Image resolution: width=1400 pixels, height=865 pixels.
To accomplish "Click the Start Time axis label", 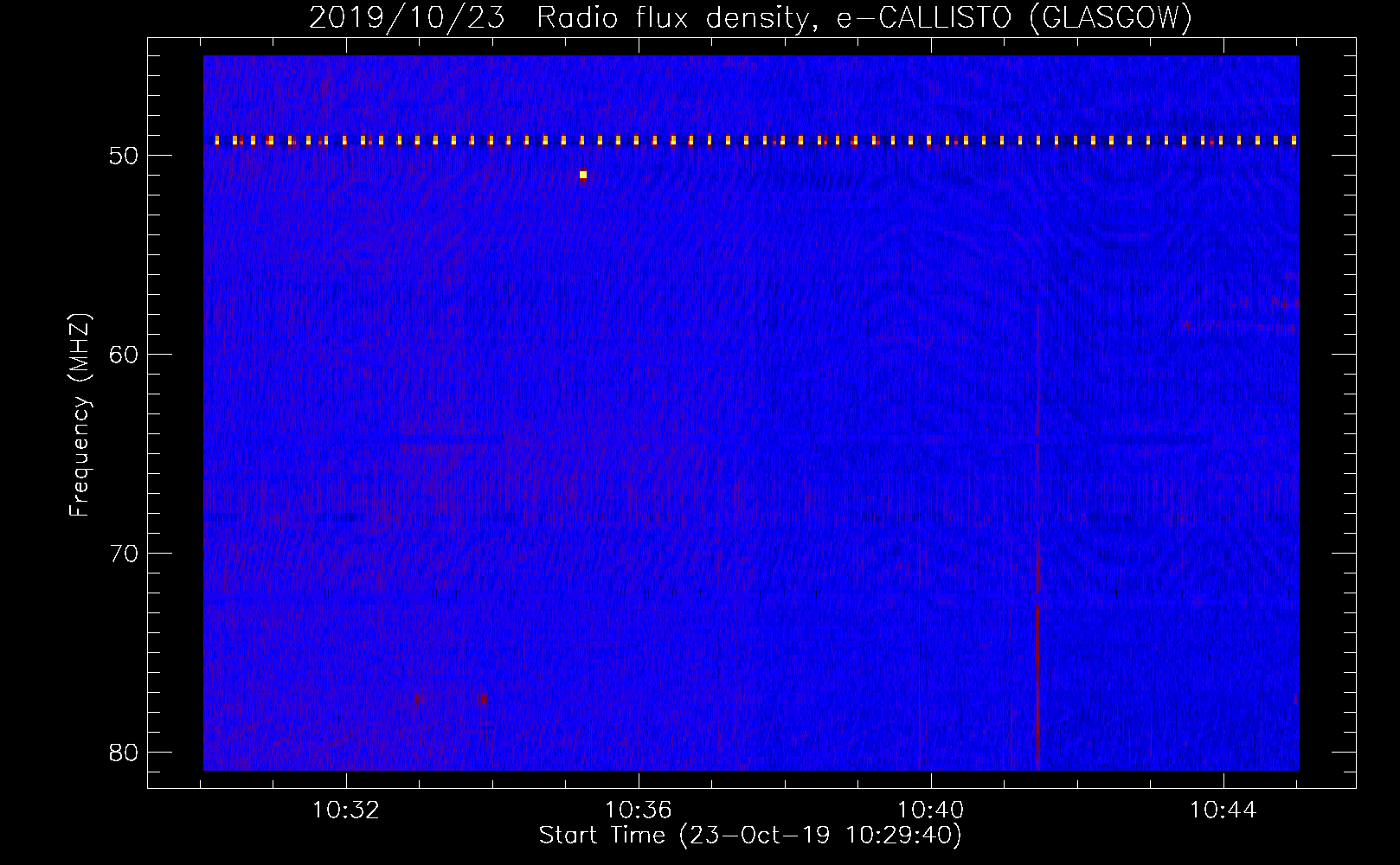I will [x=750, y=836].
